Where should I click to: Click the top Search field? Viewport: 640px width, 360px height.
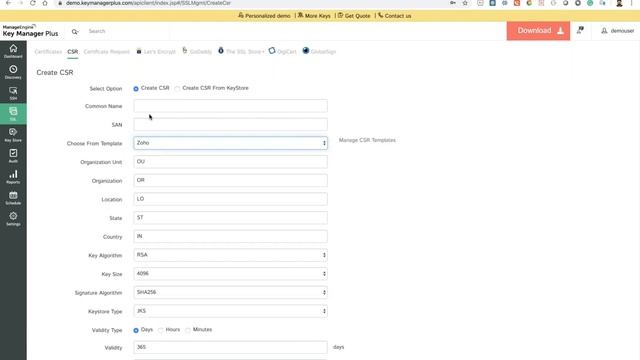pos(127,31)
